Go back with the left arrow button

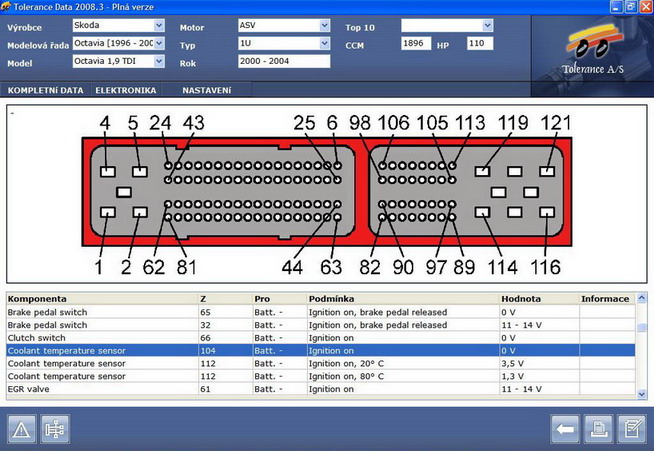565,429
